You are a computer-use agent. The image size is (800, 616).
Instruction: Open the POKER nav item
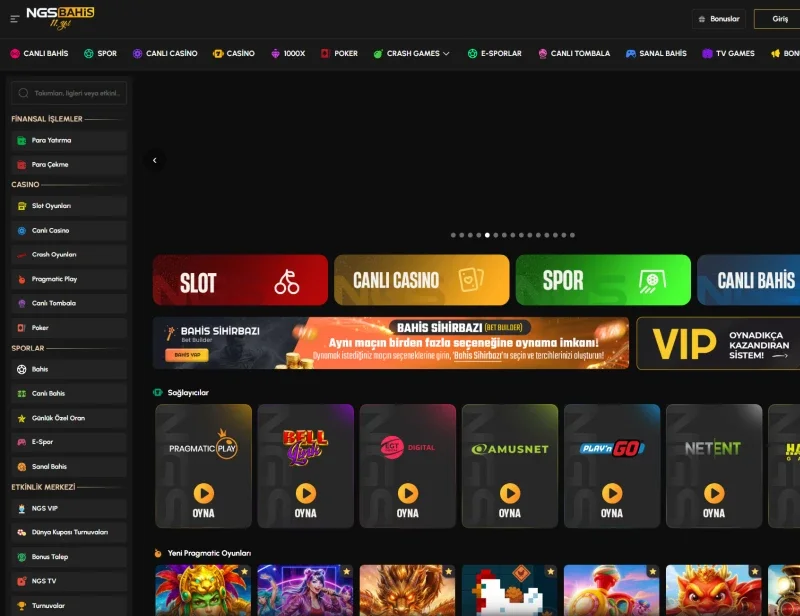339,53
